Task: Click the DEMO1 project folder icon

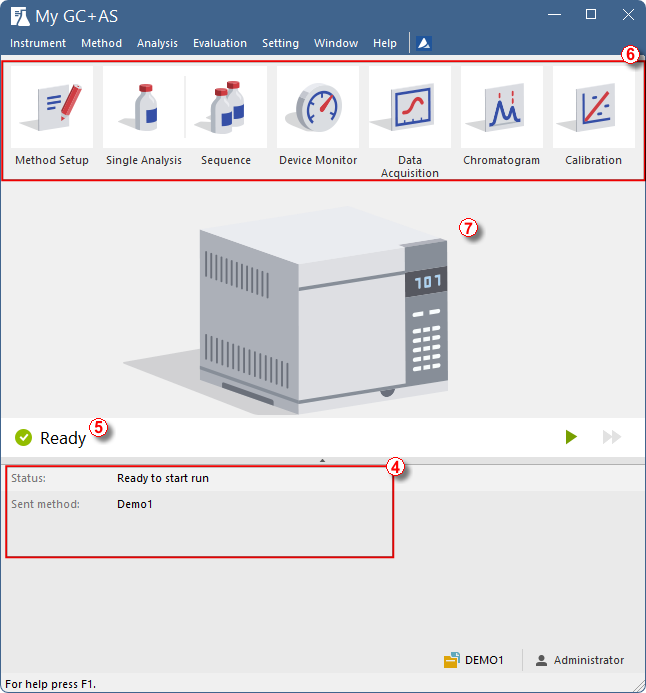Action: tap(452, 660)
